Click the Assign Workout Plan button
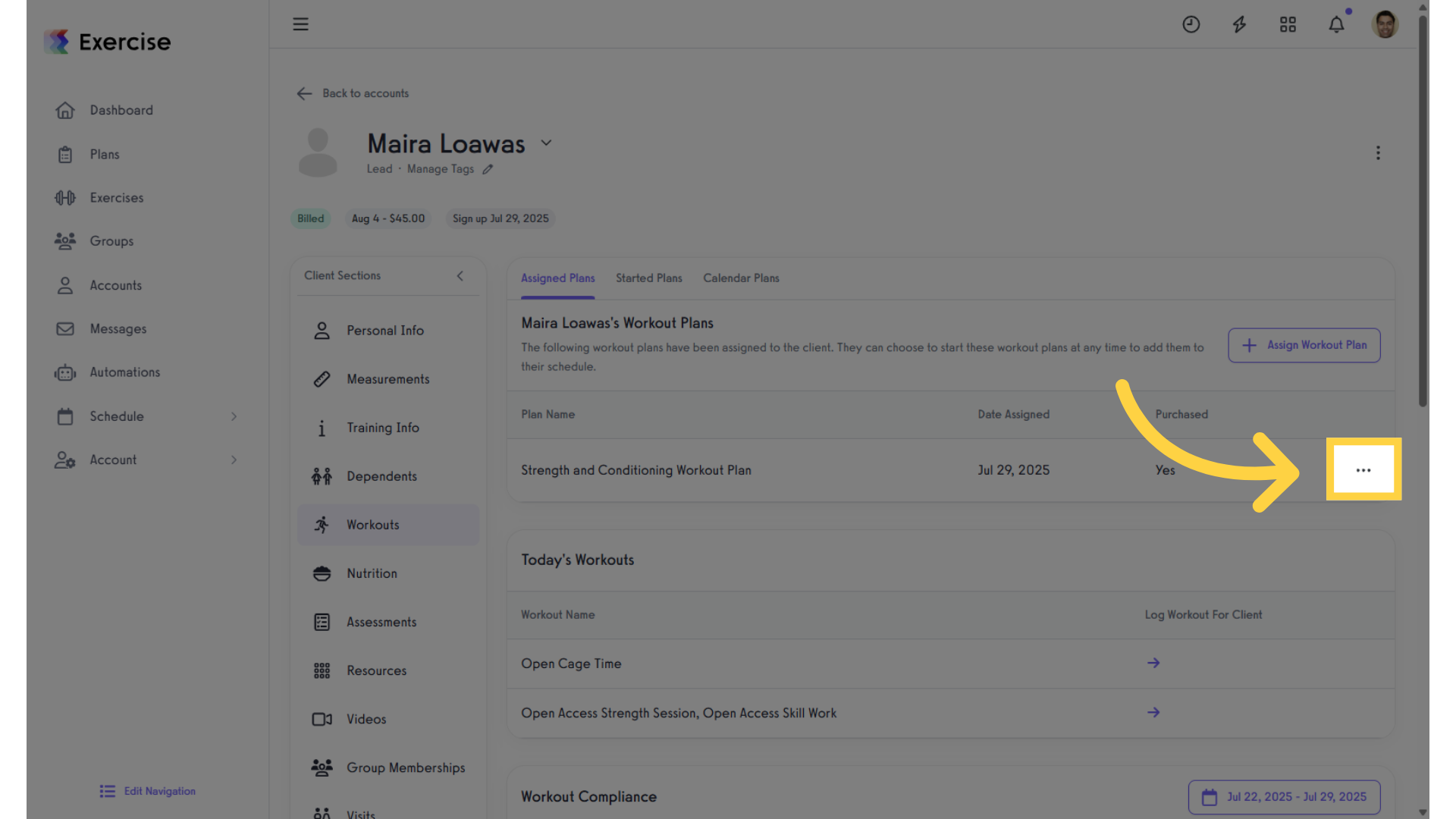The height and width of the screenshot is (819, 1456). click(1304, 345)
